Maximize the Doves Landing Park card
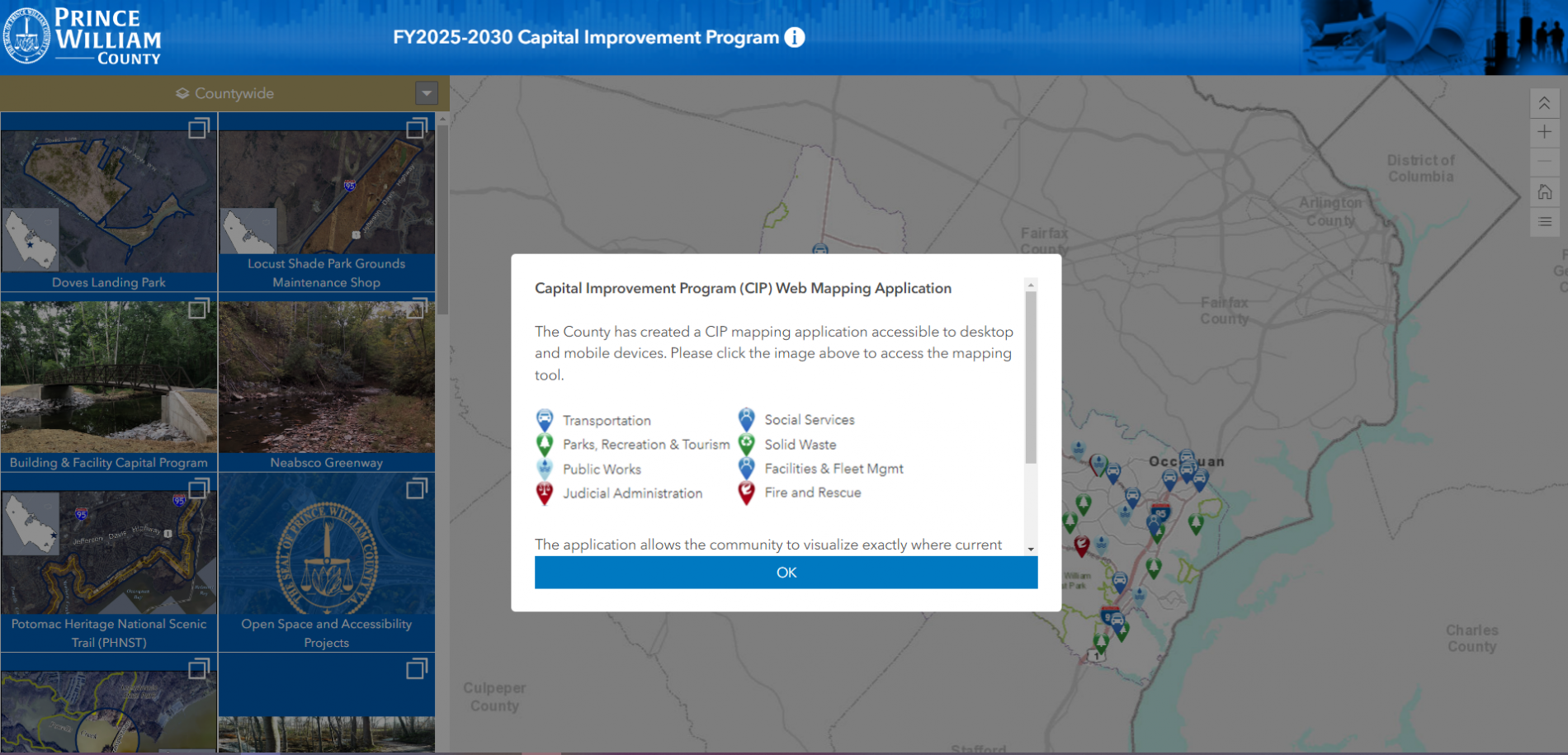The height and width of the screenshot is (755, 1568). (x=199, y=128)
